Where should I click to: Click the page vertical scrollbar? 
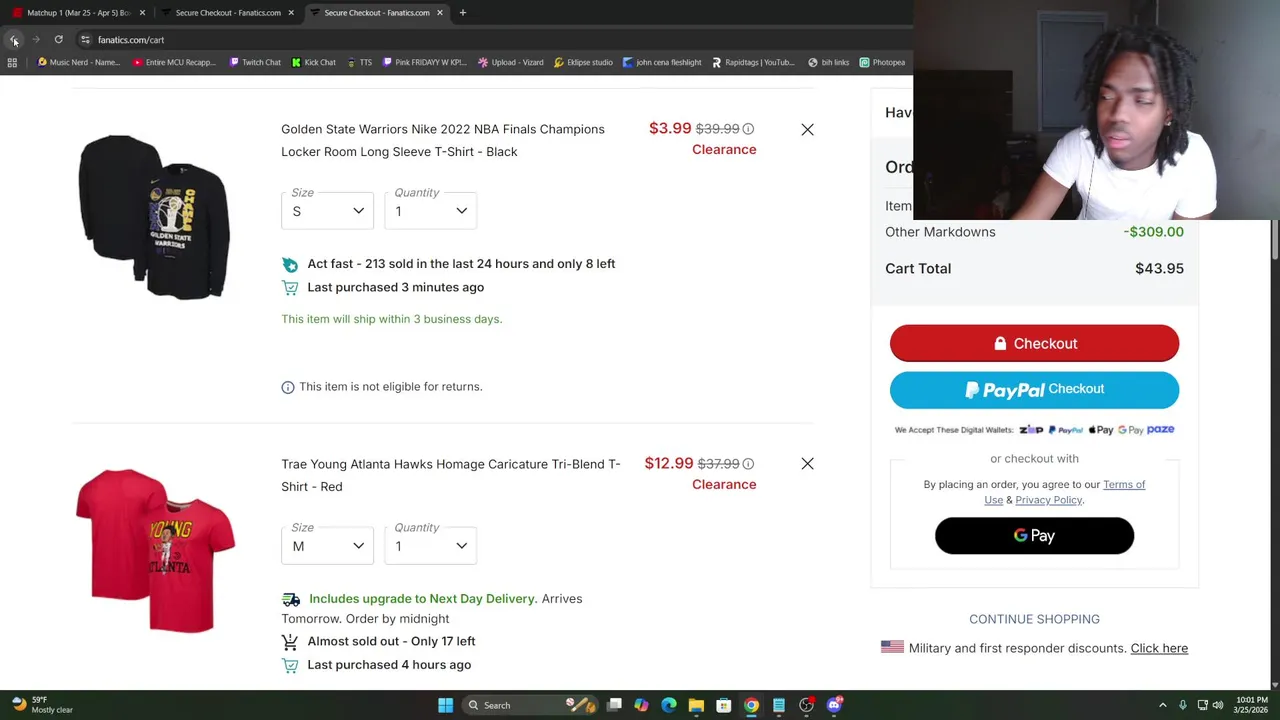1274,240
